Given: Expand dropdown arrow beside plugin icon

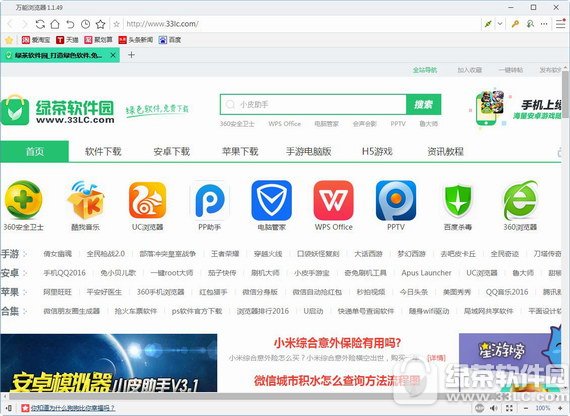Looking at the screenshot, I should [x=500, y=24].
